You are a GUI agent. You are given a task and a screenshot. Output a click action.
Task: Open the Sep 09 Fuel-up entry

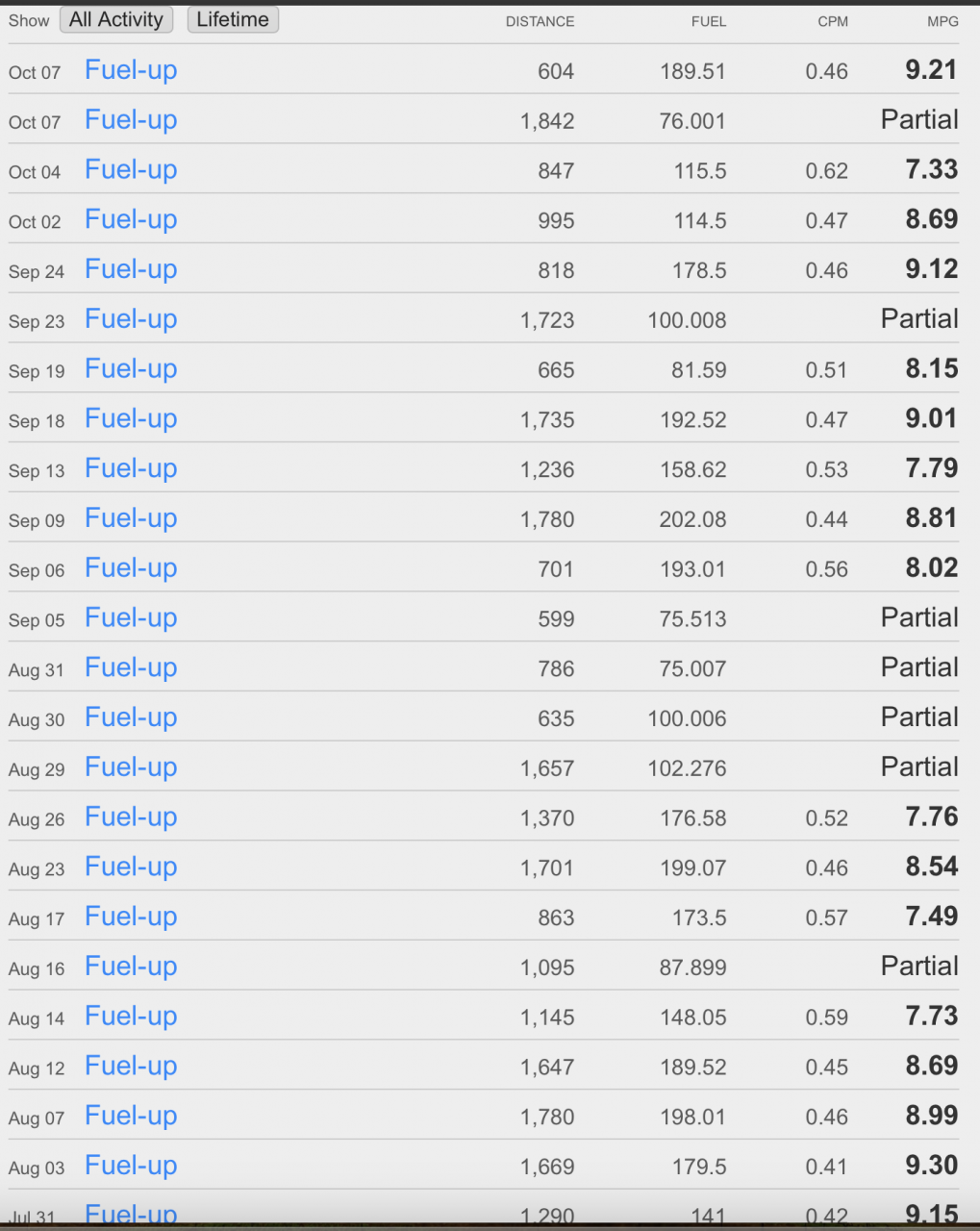tap(131, 519)
